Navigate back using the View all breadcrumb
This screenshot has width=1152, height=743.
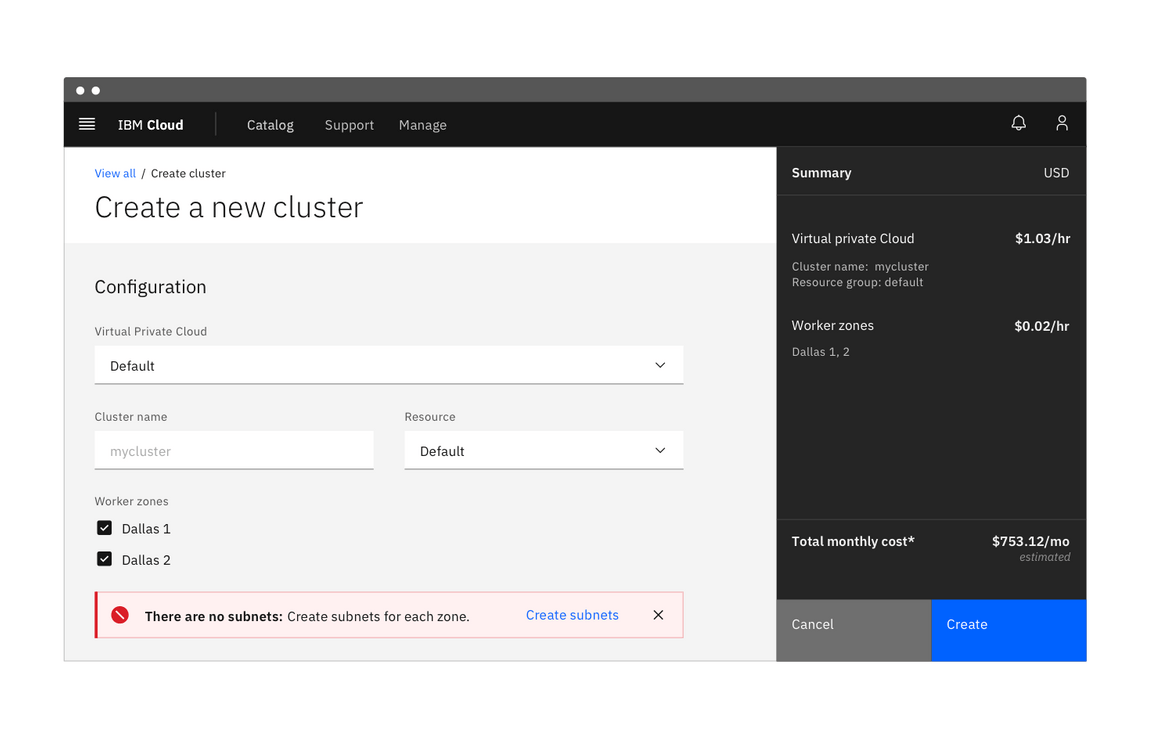(x=114, y=173)
